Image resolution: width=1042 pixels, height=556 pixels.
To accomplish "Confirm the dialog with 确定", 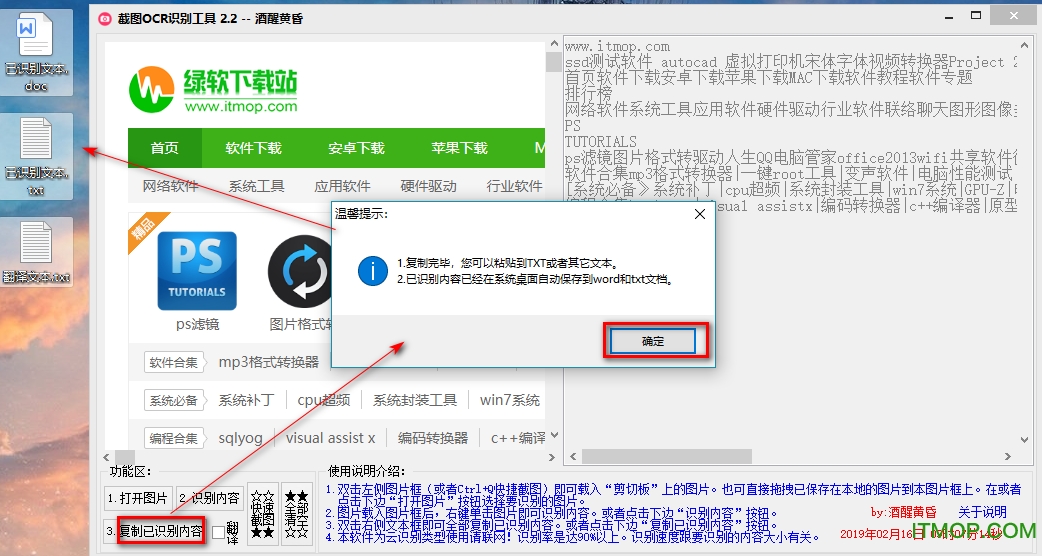I will [653, 341].
